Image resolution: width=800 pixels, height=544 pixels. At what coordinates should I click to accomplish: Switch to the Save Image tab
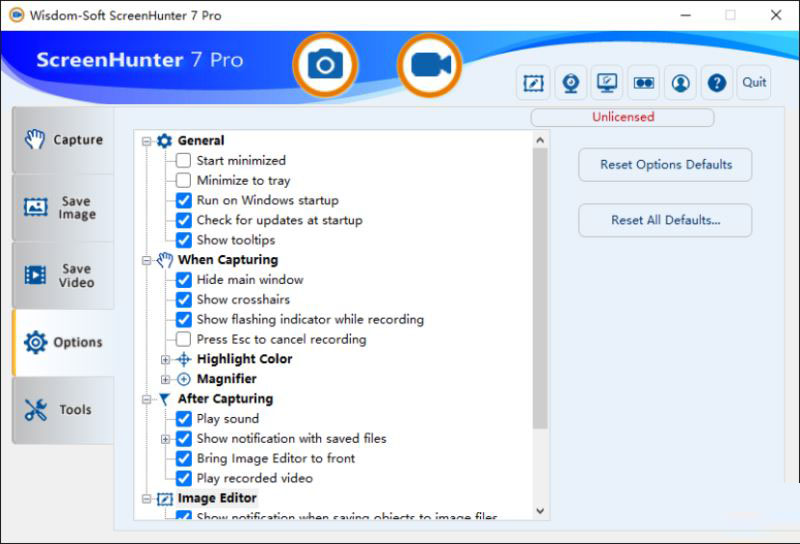point(63,208)
